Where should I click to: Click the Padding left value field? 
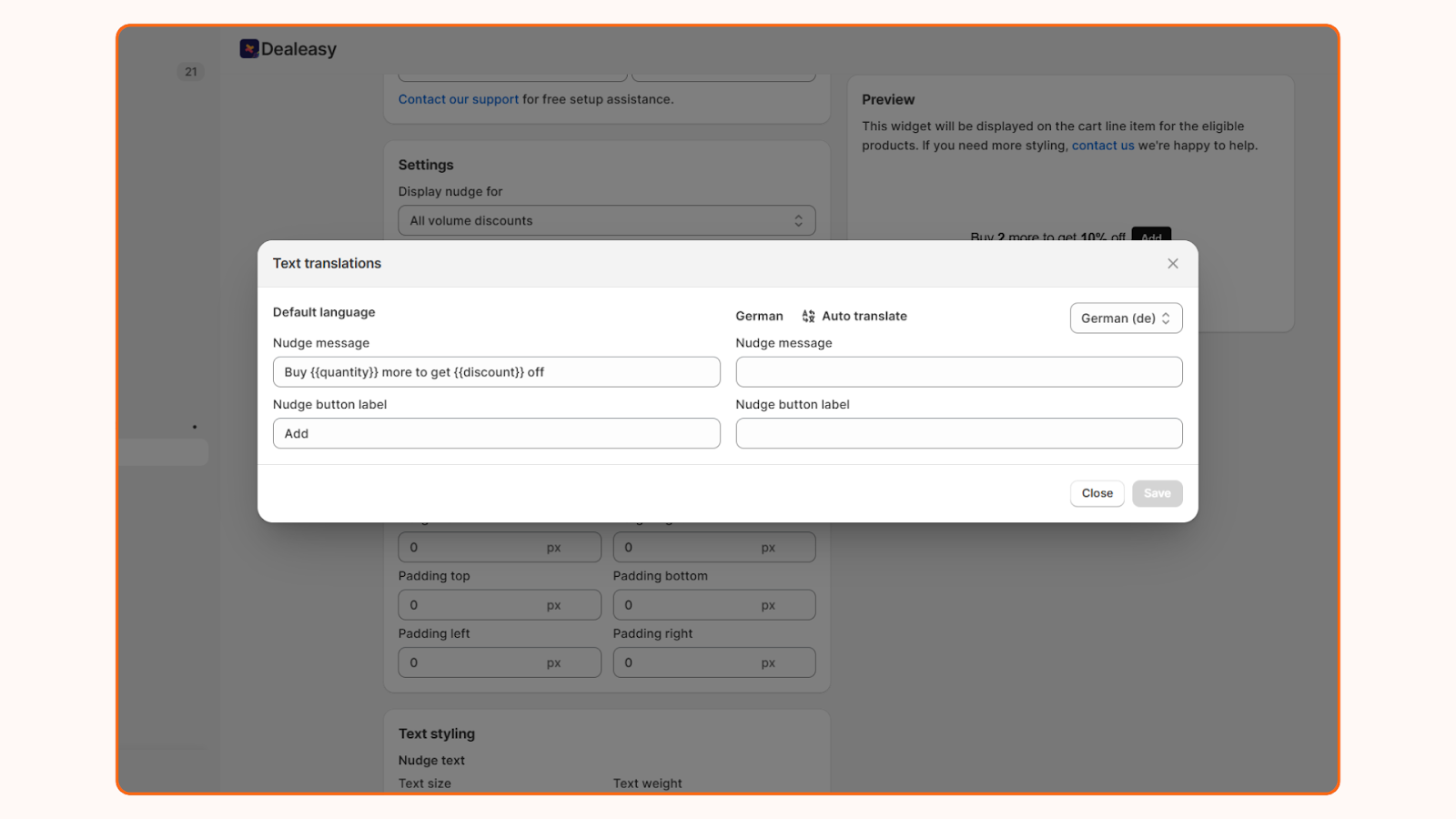[499, 662]
